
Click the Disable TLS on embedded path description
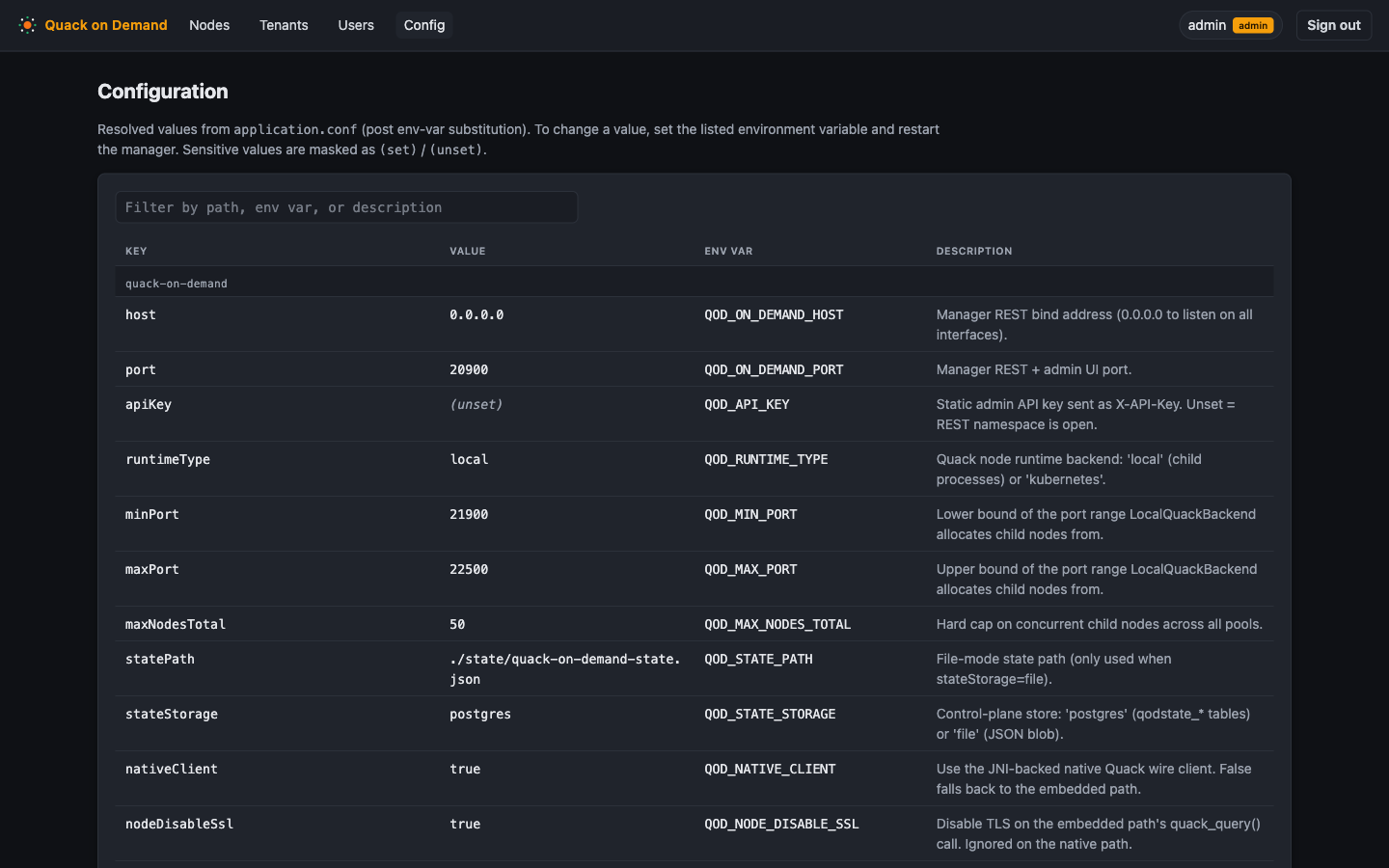pos(1099,833)
